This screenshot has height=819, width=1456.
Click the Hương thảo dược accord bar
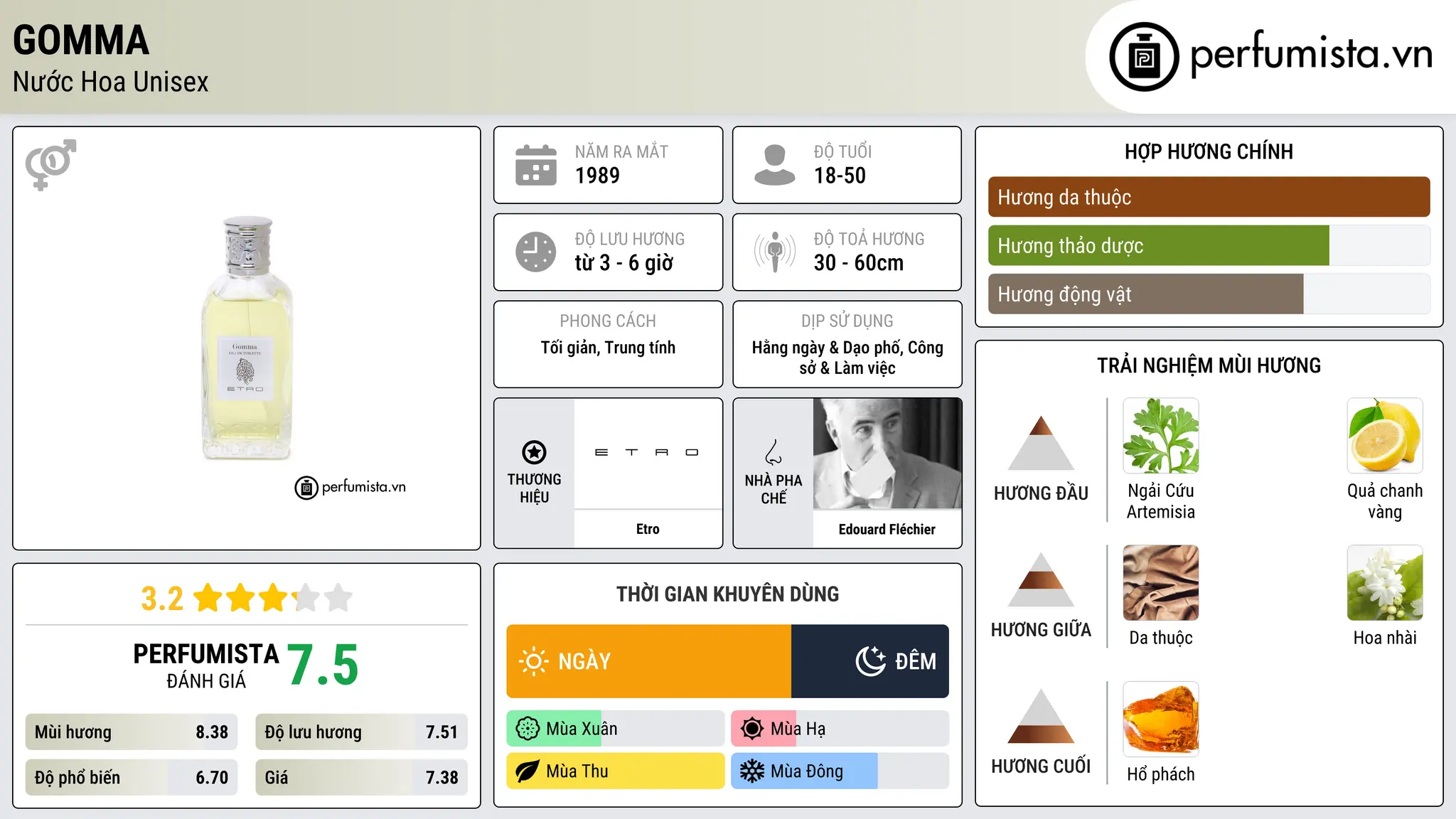(x=1209, y=245)
